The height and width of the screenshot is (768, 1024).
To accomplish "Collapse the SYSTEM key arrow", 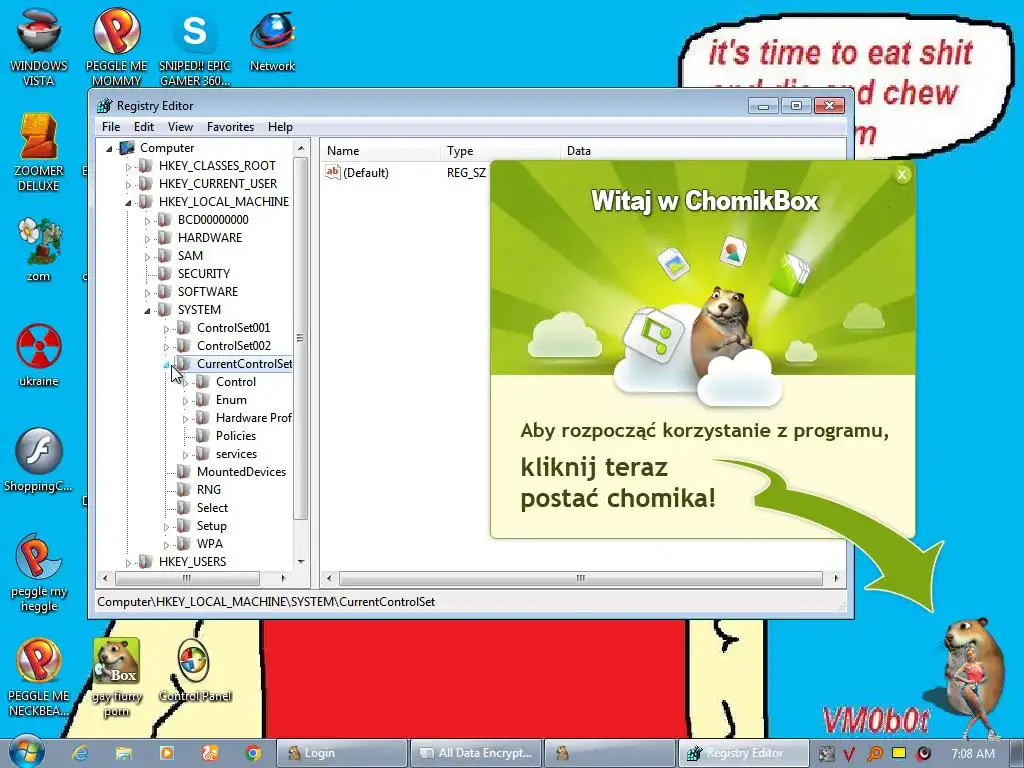I will tap(148, 311).
